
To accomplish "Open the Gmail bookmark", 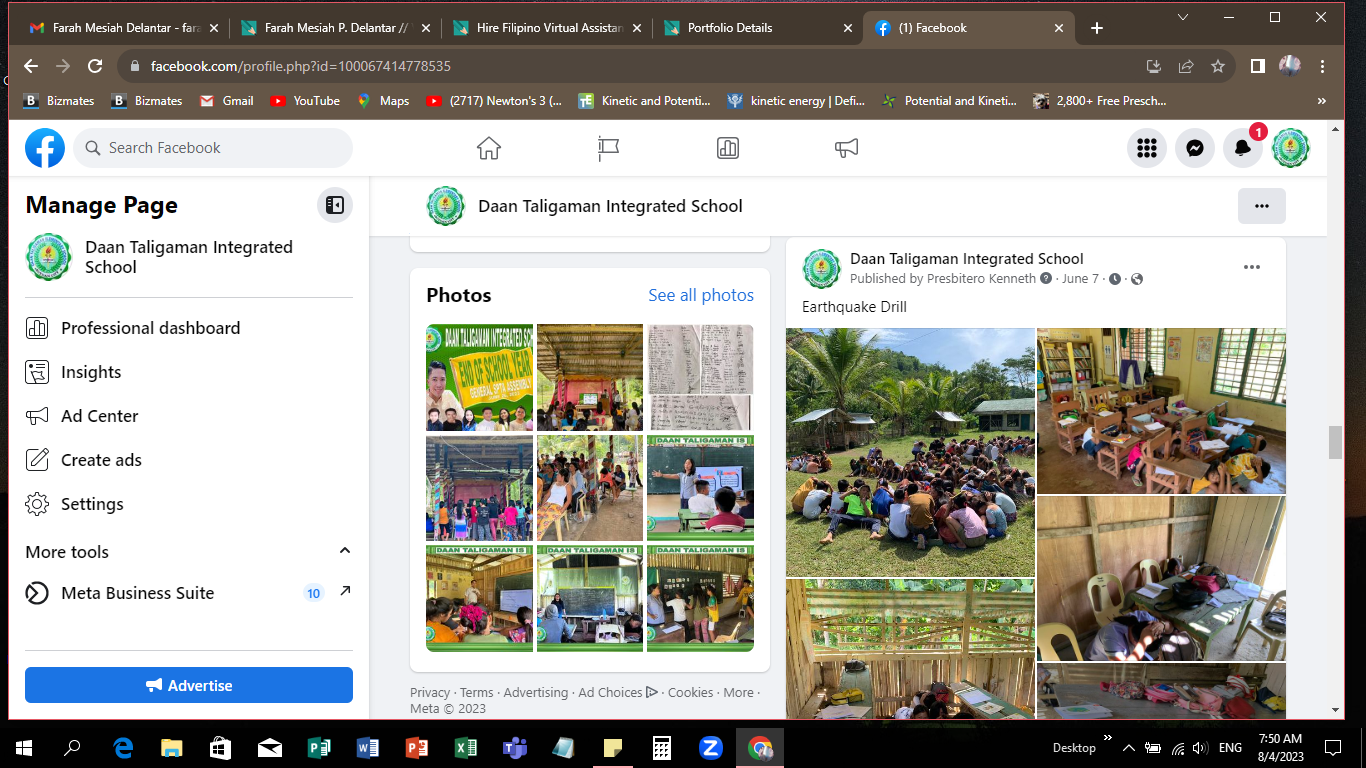I will (227, 101).
